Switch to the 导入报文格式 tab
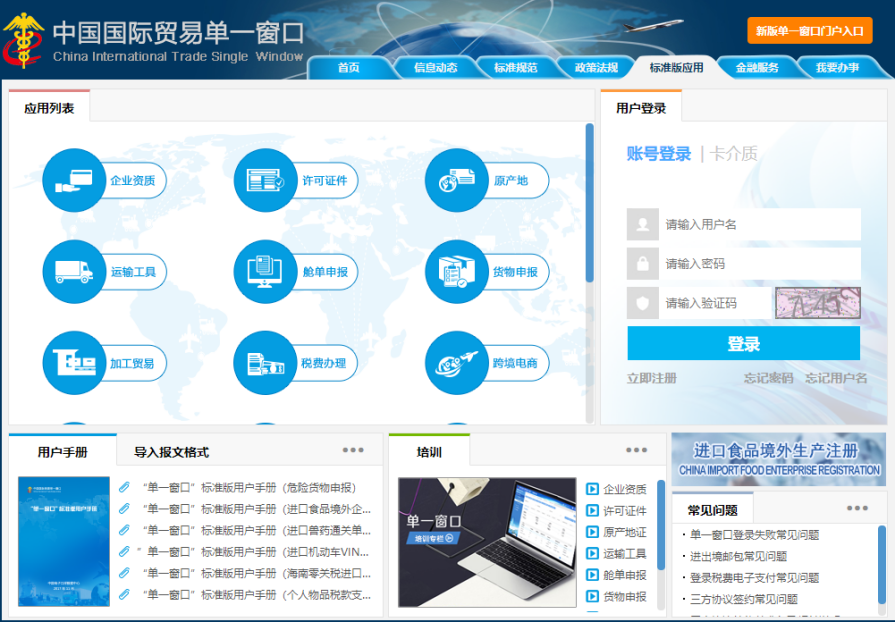895x622 pixels. tap(171, 452)
